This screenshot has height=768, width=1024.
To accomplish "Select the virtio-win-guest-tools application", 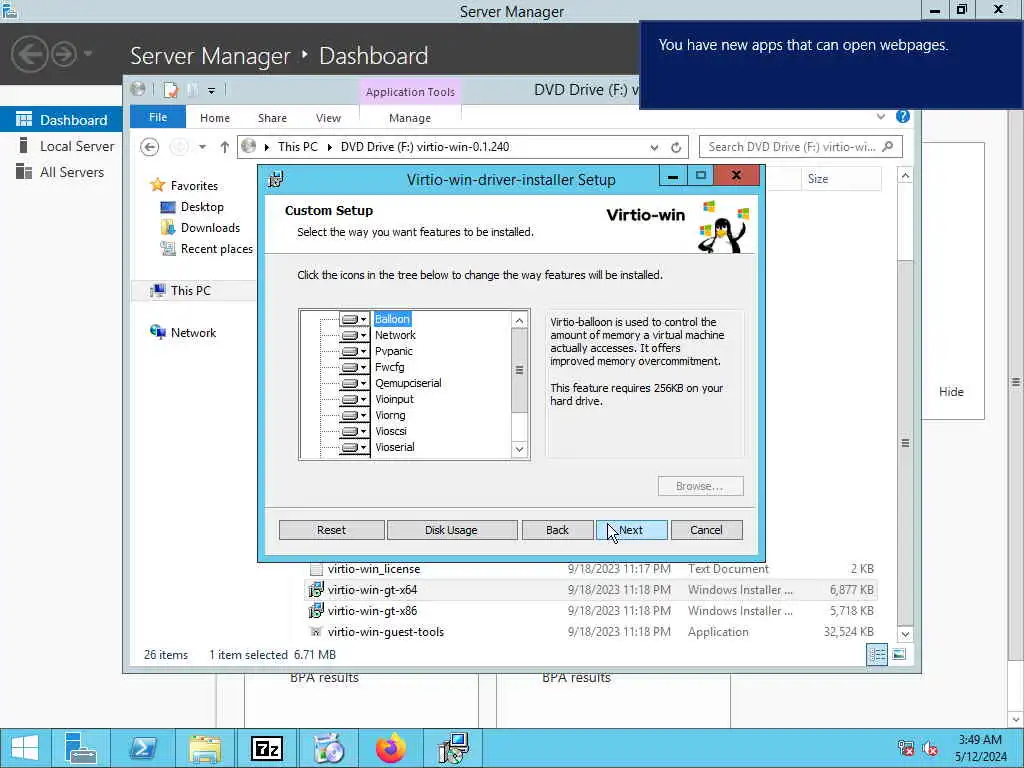I will (385, 632).
